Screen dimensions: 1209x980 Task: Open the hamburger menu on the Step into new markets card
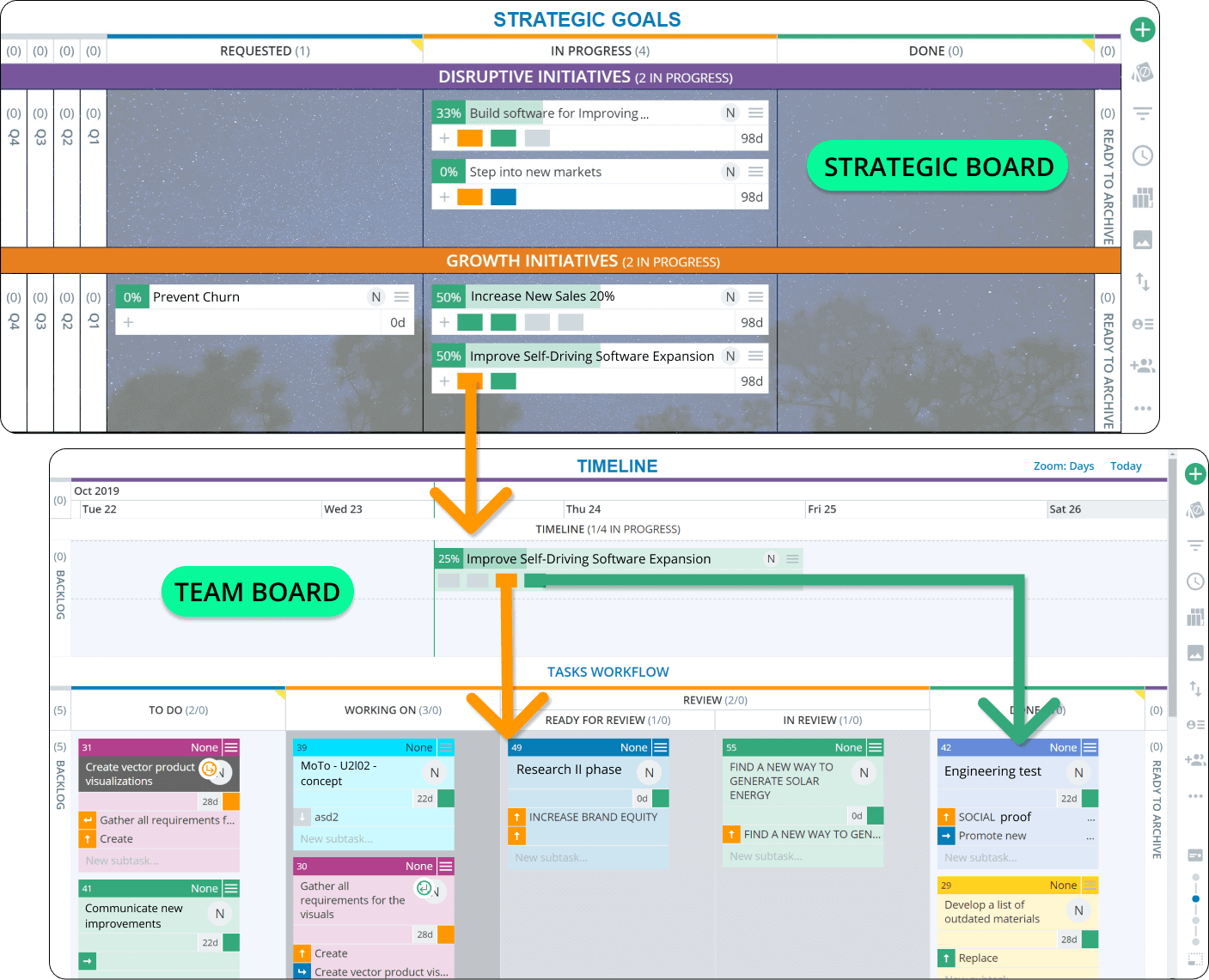pos(755,172)
